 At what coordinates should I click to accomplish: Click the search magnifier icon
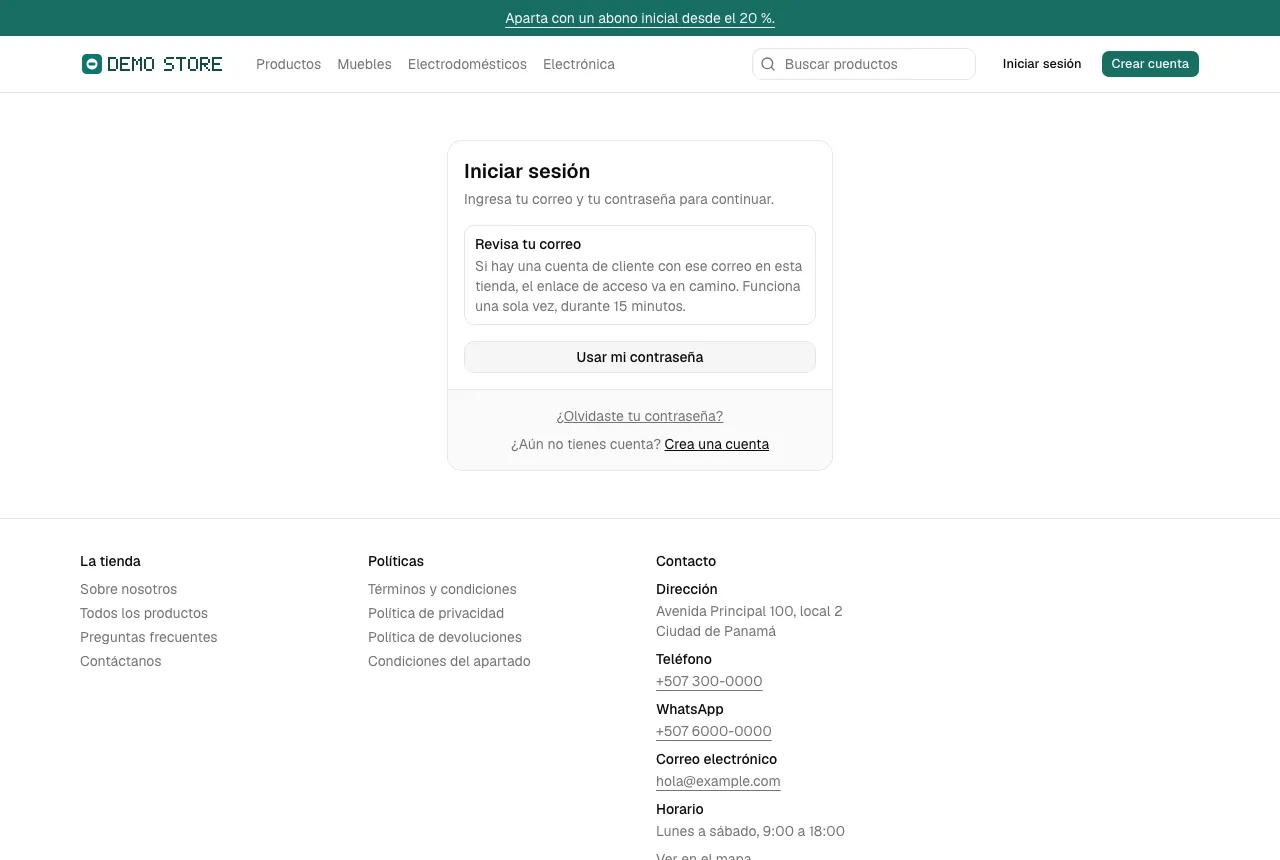[768, 64]
